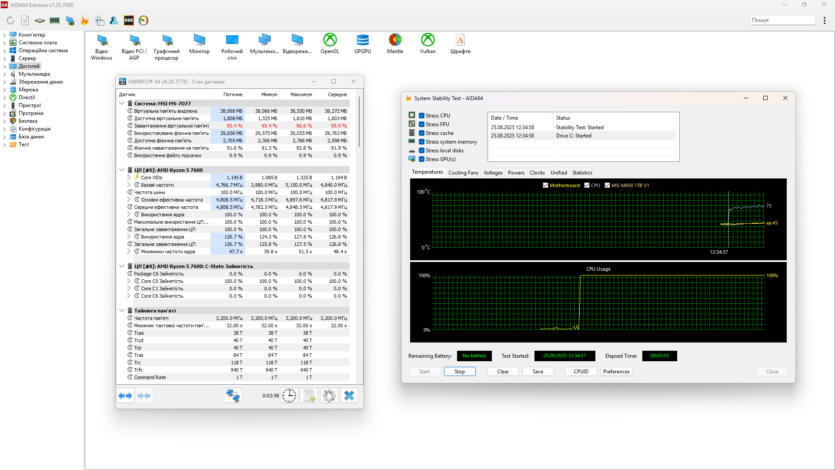The image size is (835, 470).
Task: Switch to Unified tab
Action: pos(559,172)
